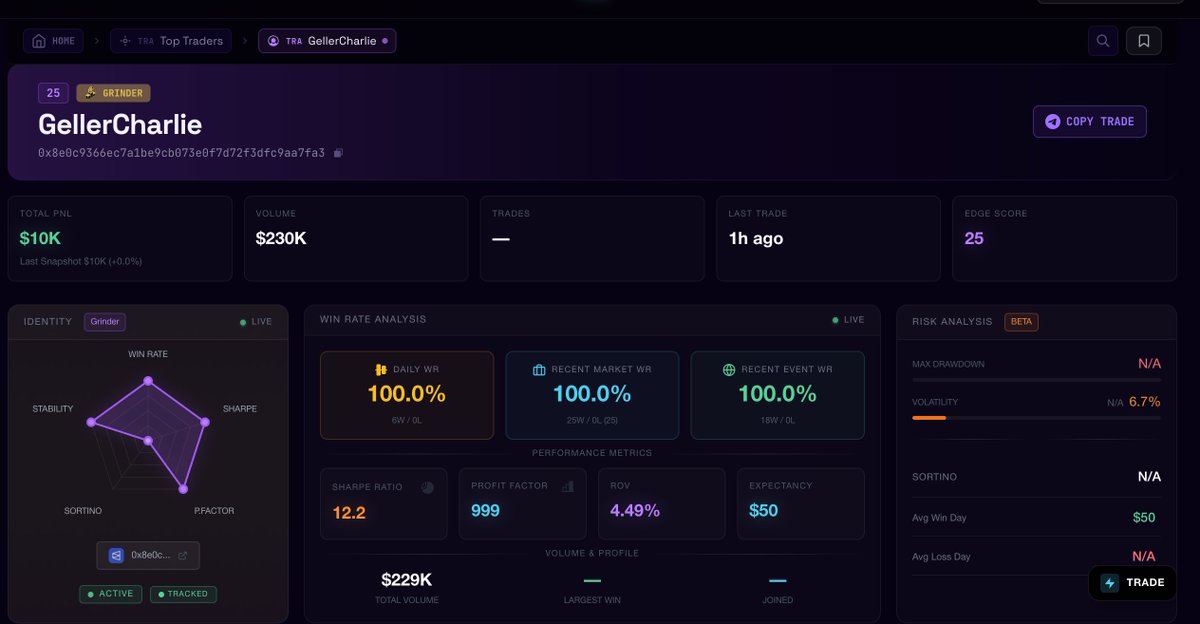The image size is (1200, 624).
Task: Click the telegram icon in COPY TRADE
Action: [x=1052, y=121]
